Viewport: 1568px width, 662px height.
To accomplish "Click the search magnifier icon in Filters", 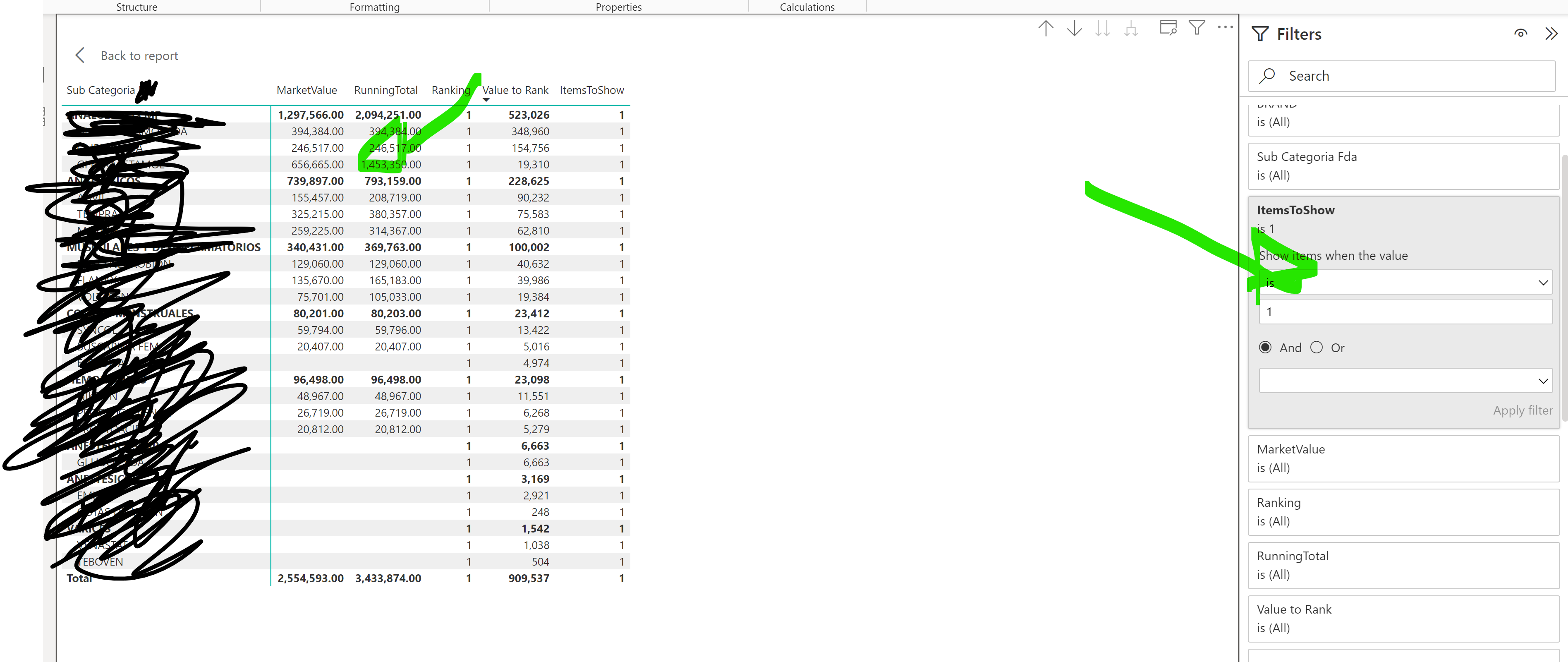I will [1267, 76].
